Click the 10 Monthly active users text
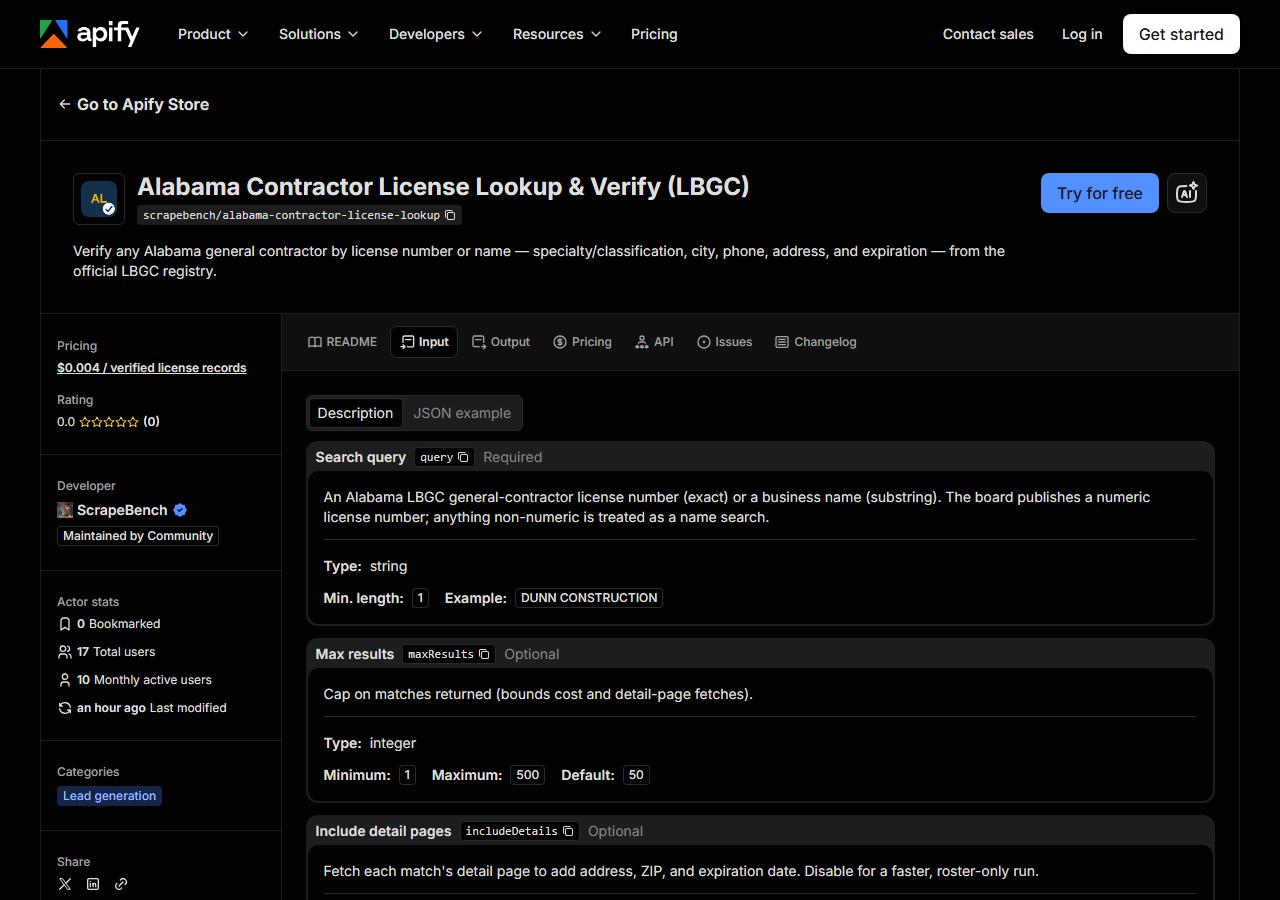Screen dimensions: 1280x900 pos(144,680)
